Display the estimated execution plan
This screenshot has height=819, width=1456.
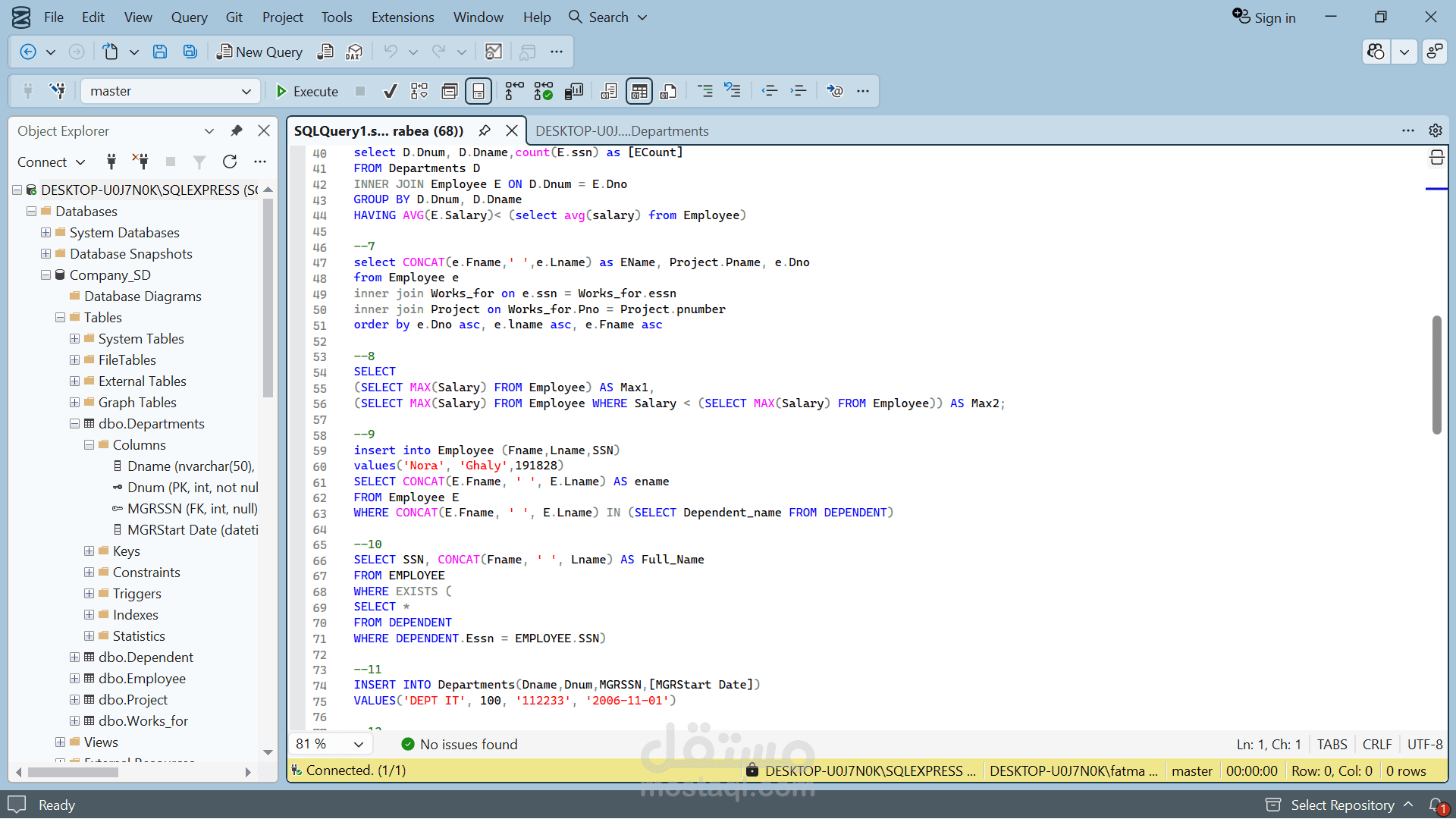point(419,91)
